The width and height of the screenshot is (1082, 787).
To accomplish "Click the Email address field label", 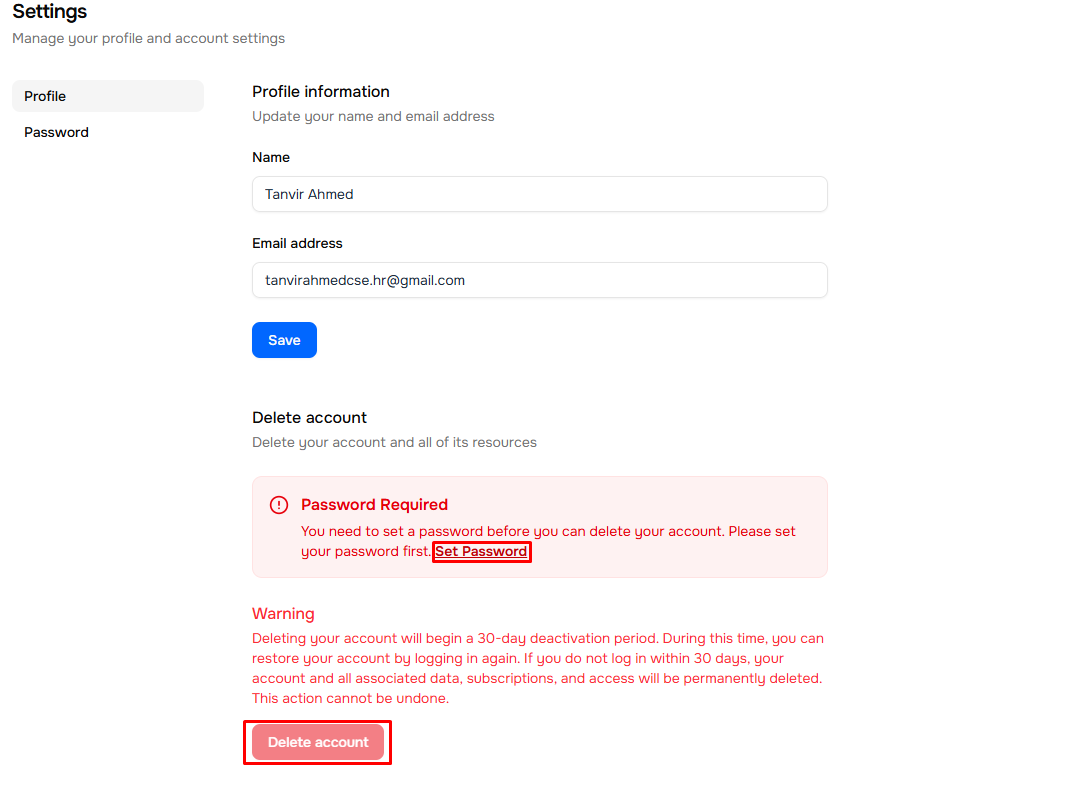I will 297,243.
